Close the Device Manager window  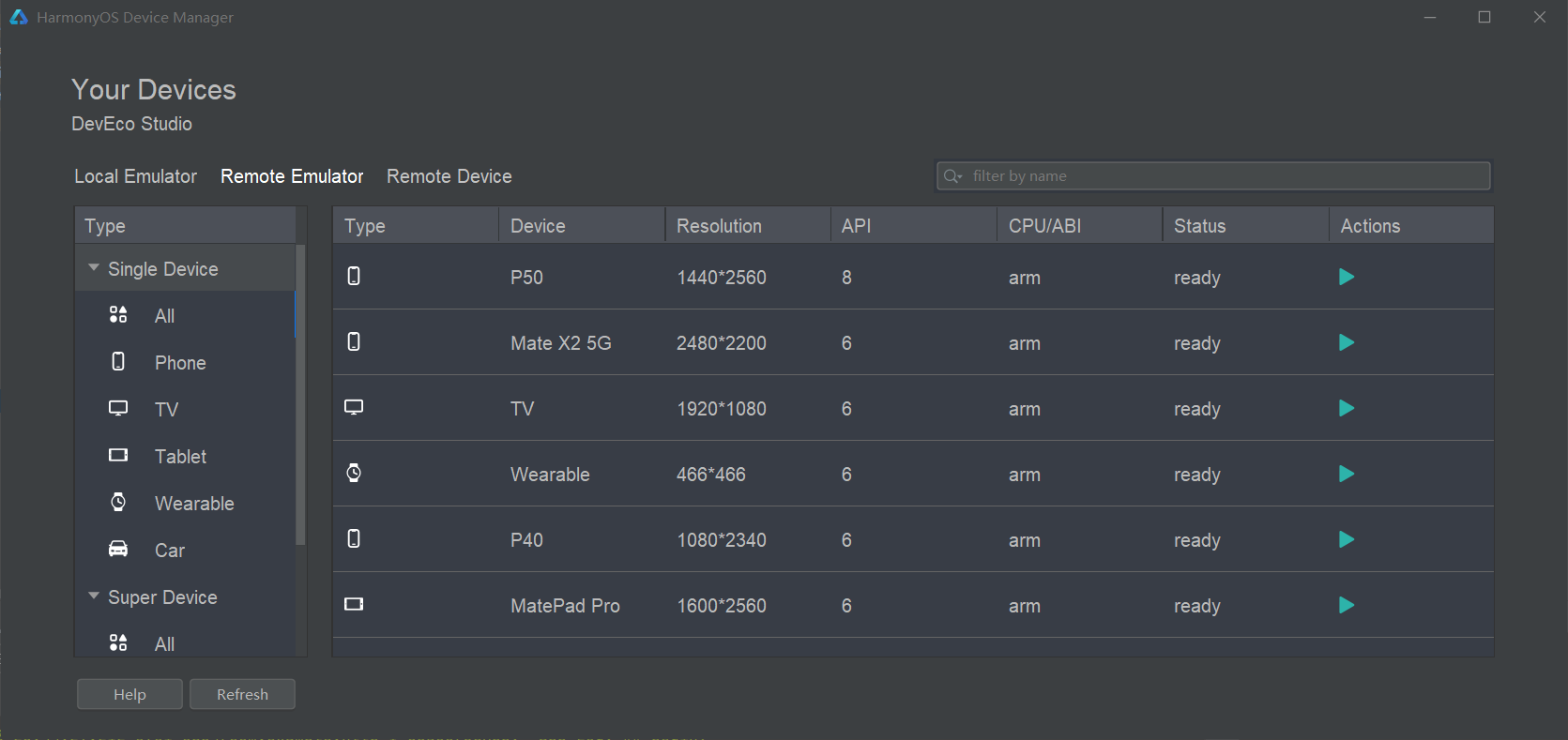coord(1540,17)
